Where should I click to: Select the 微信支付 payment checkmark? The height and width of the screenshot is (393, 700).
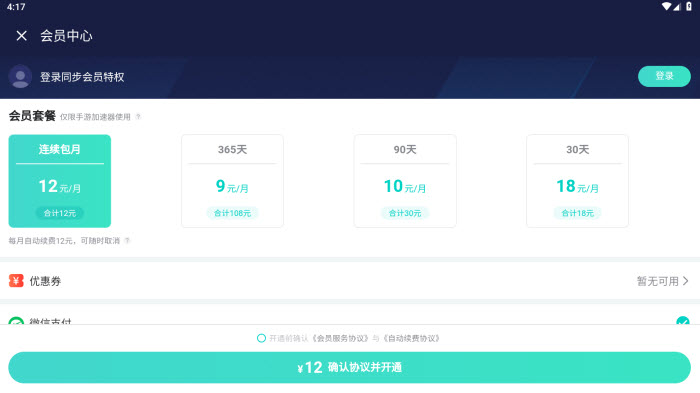683,320
